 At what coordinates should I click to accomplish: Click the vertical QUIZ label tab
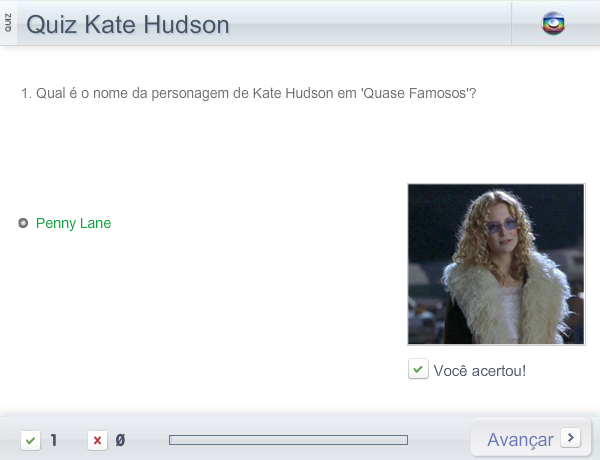tap(8, 23)
